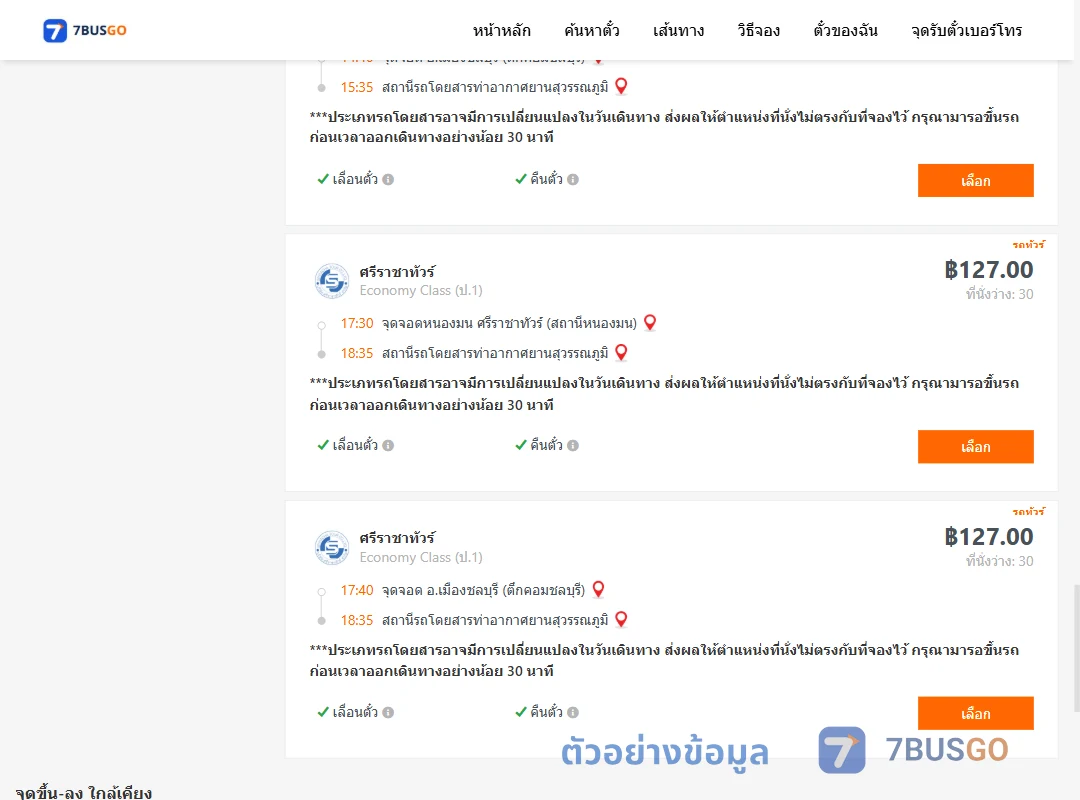Click map pin beside 17:40 ตึกคอมชลบุรี stop

pos(599,589)
